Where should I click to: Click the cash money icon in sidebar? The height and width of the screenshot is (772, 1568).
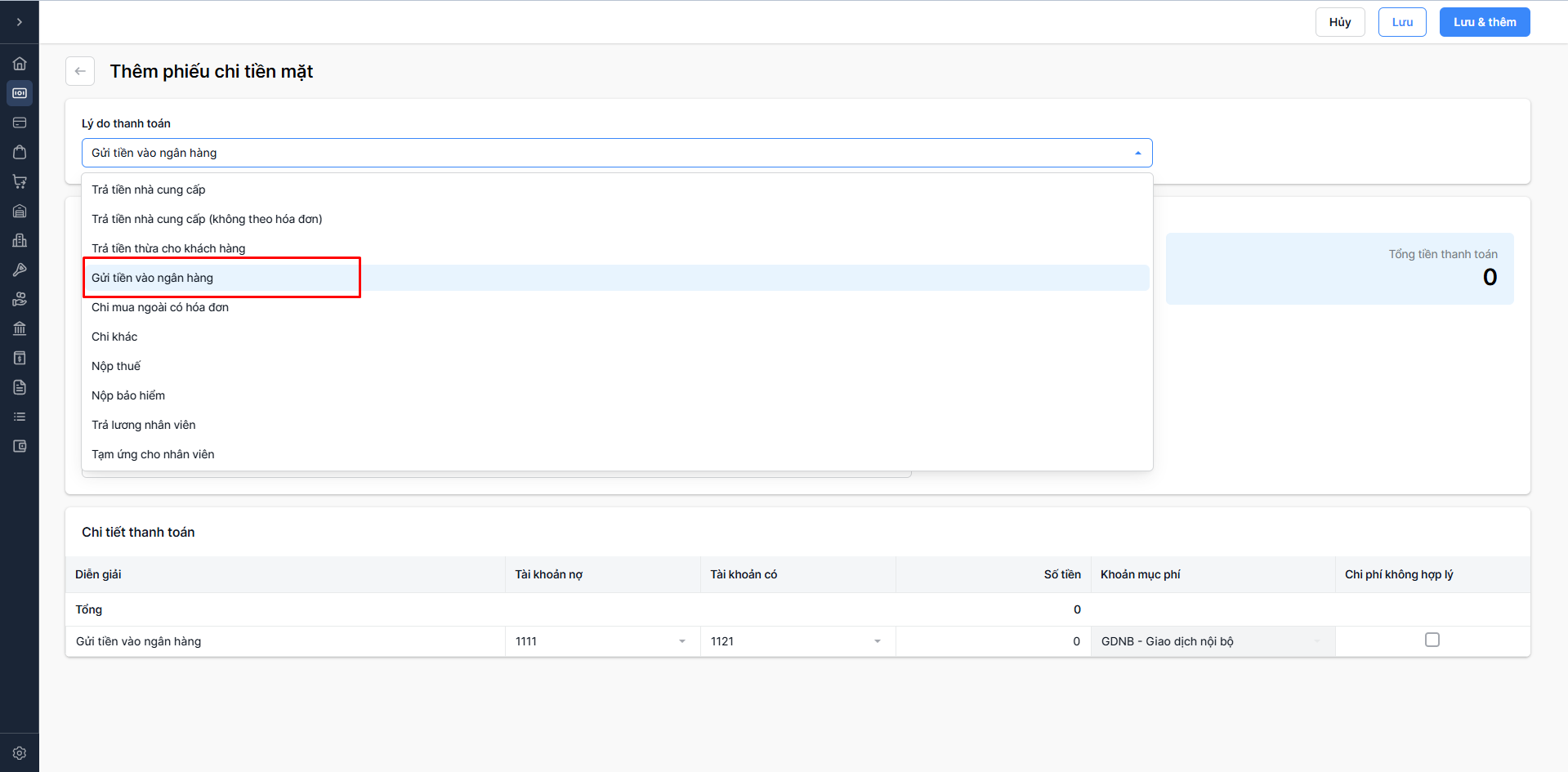coord(20,93)
